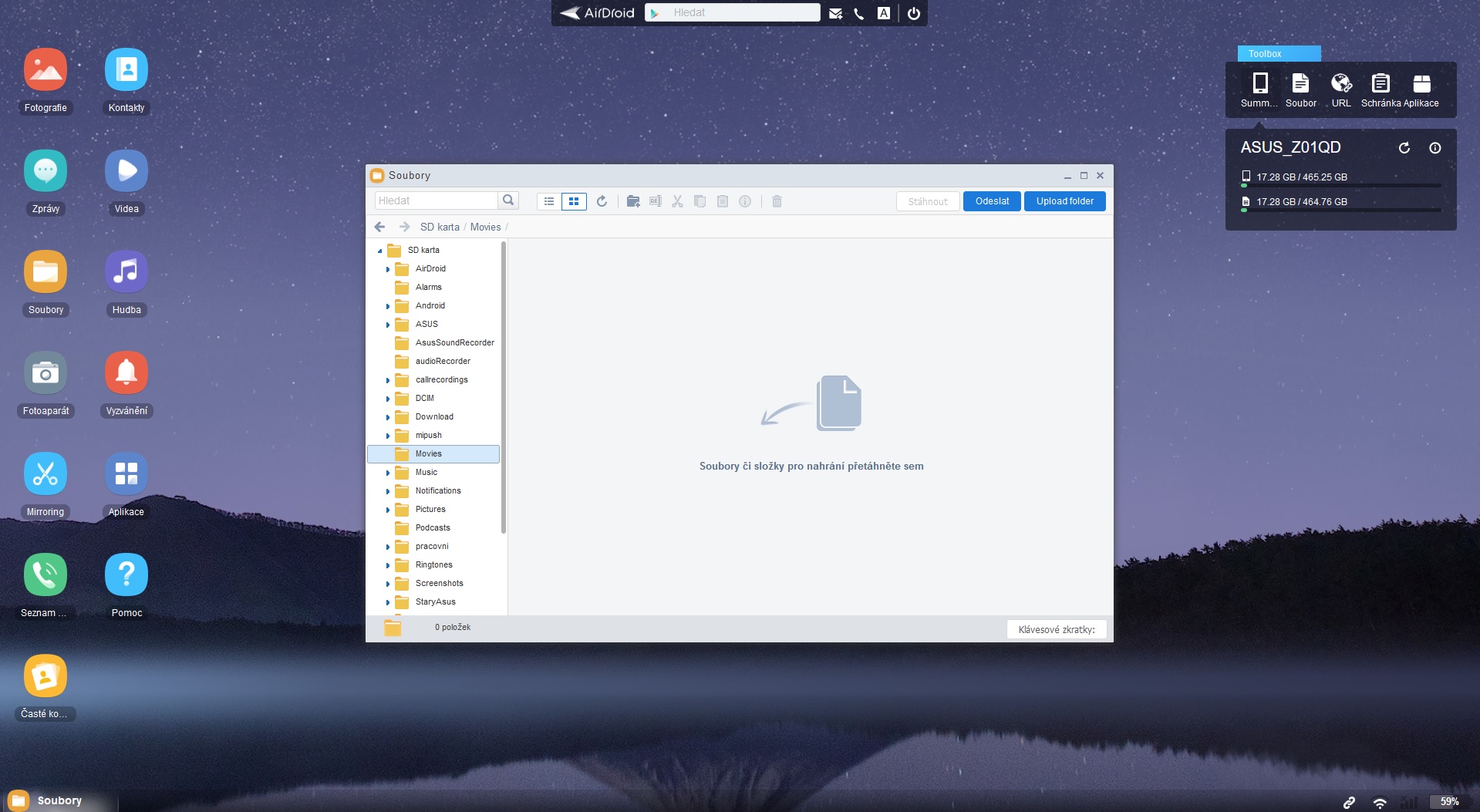Click the Stáhnout download button
1480x812 pixels.
pos(928,201)
